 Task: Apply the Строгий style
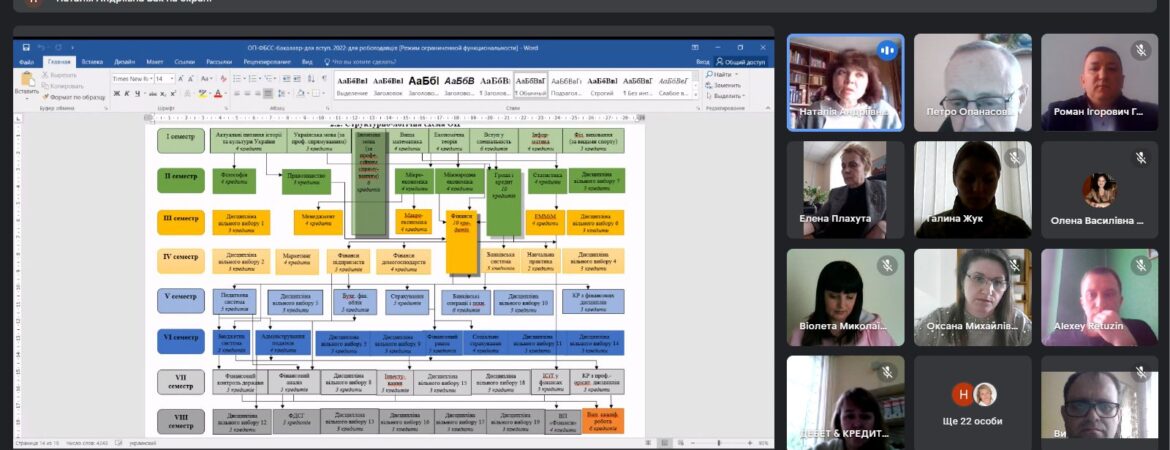point(602,84)
